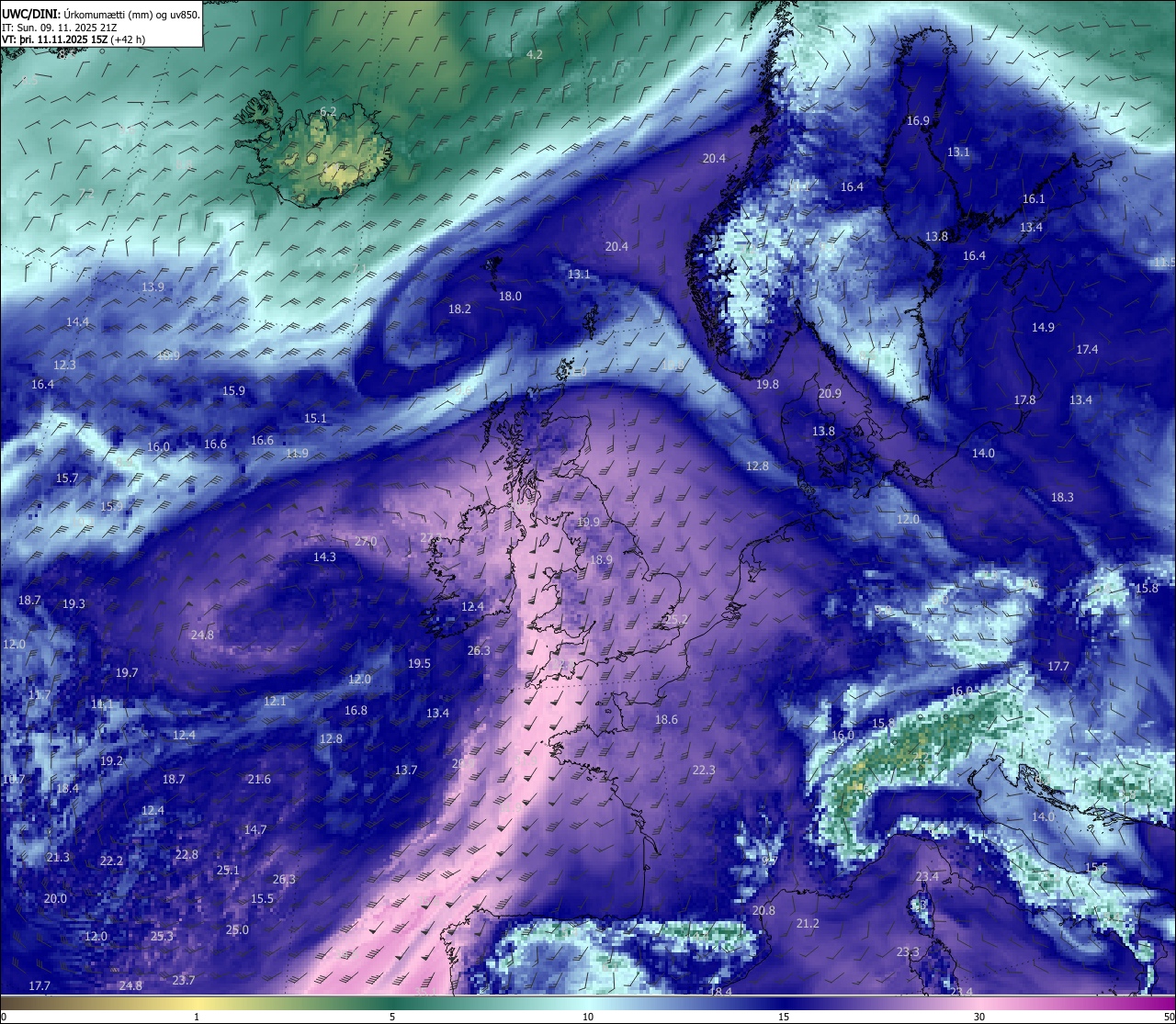This screenshot has width=1176, height=1024.
Task: Click the value 13.9 in the western Atlantic
Action: 153,287
